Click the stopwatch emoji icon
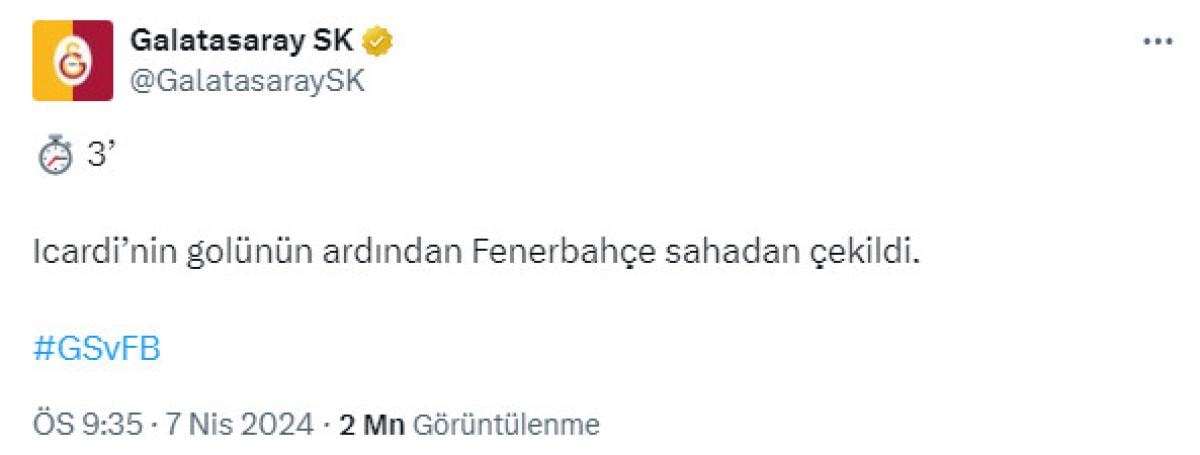1200x455 pixels. 55,157
